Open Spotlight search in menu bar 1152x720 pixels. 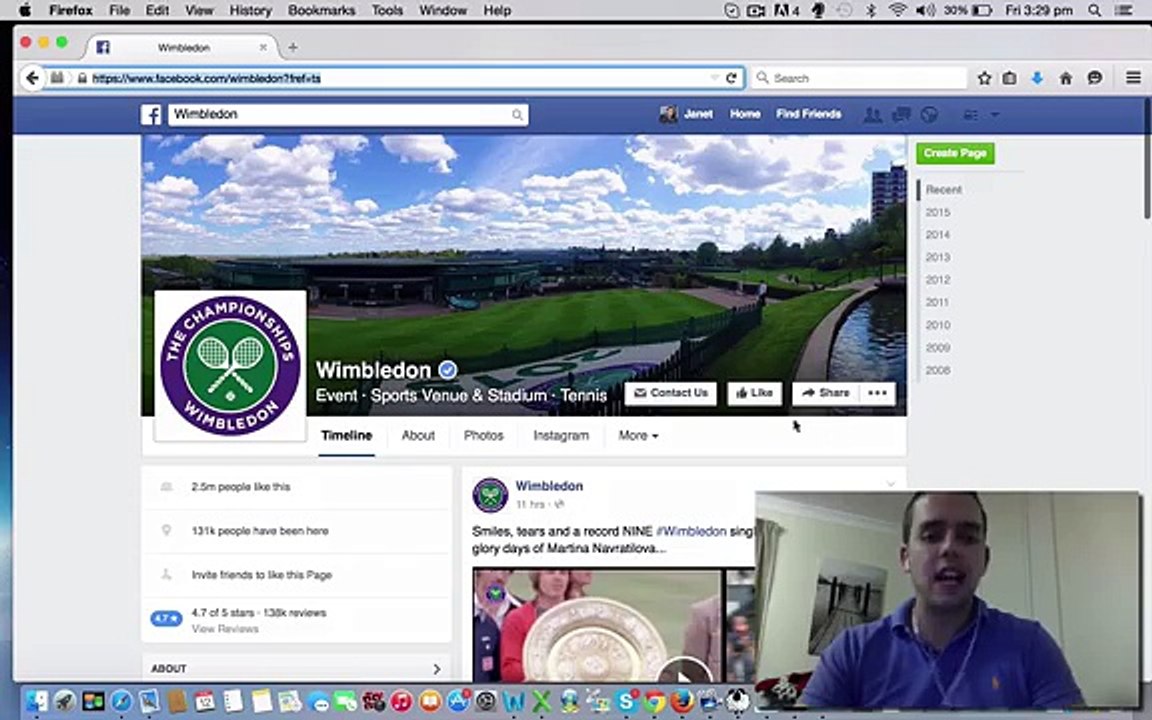coord(1095,10)
